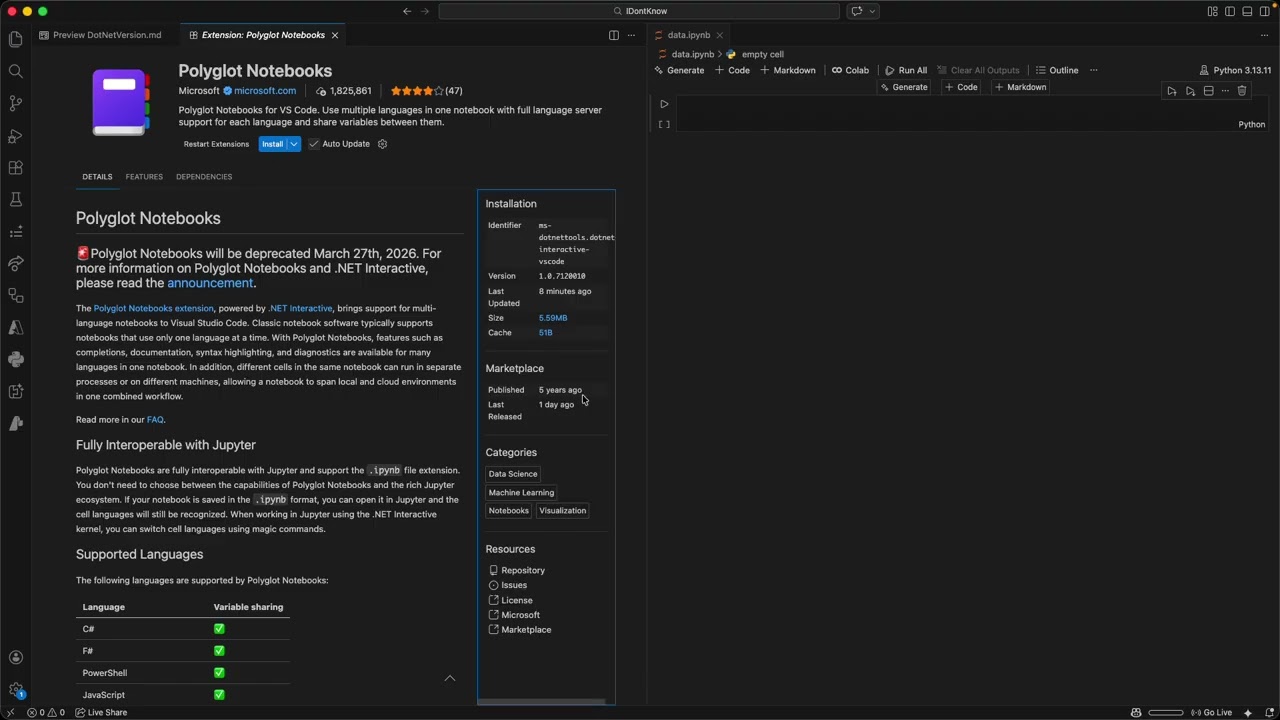The height and width of the screenshot is (720, 1280).
Task: Click the Go Live status bar button
Action: click(x=1211, y=712)
